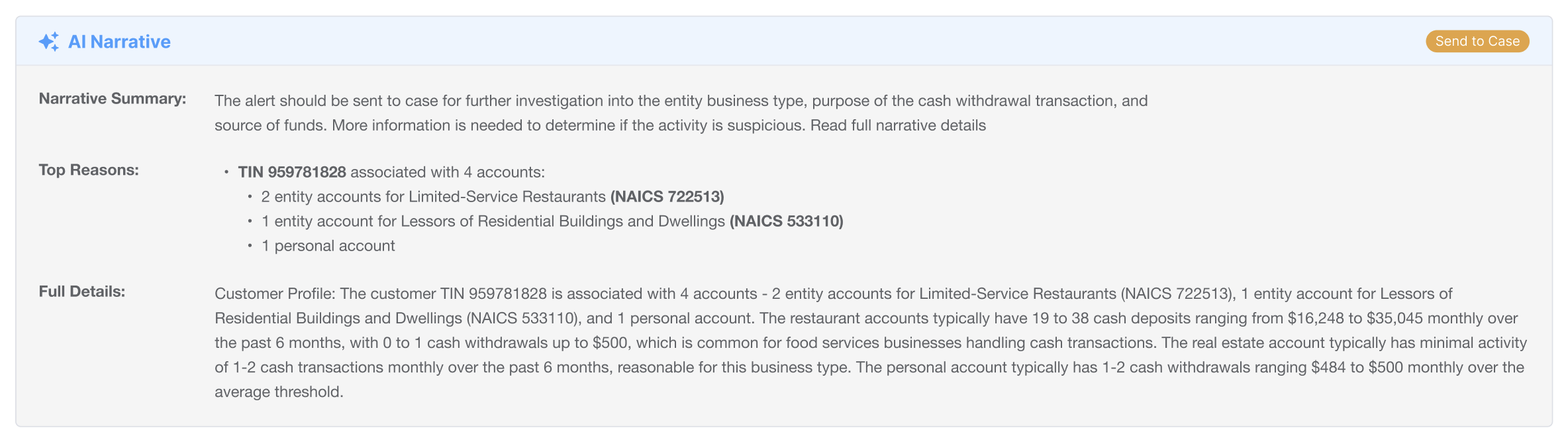This screenshot has width=1568, height=440.
Task: Click "associated with 4 accounts:" in Top Reasons
Action: click(x=448, y=172)
